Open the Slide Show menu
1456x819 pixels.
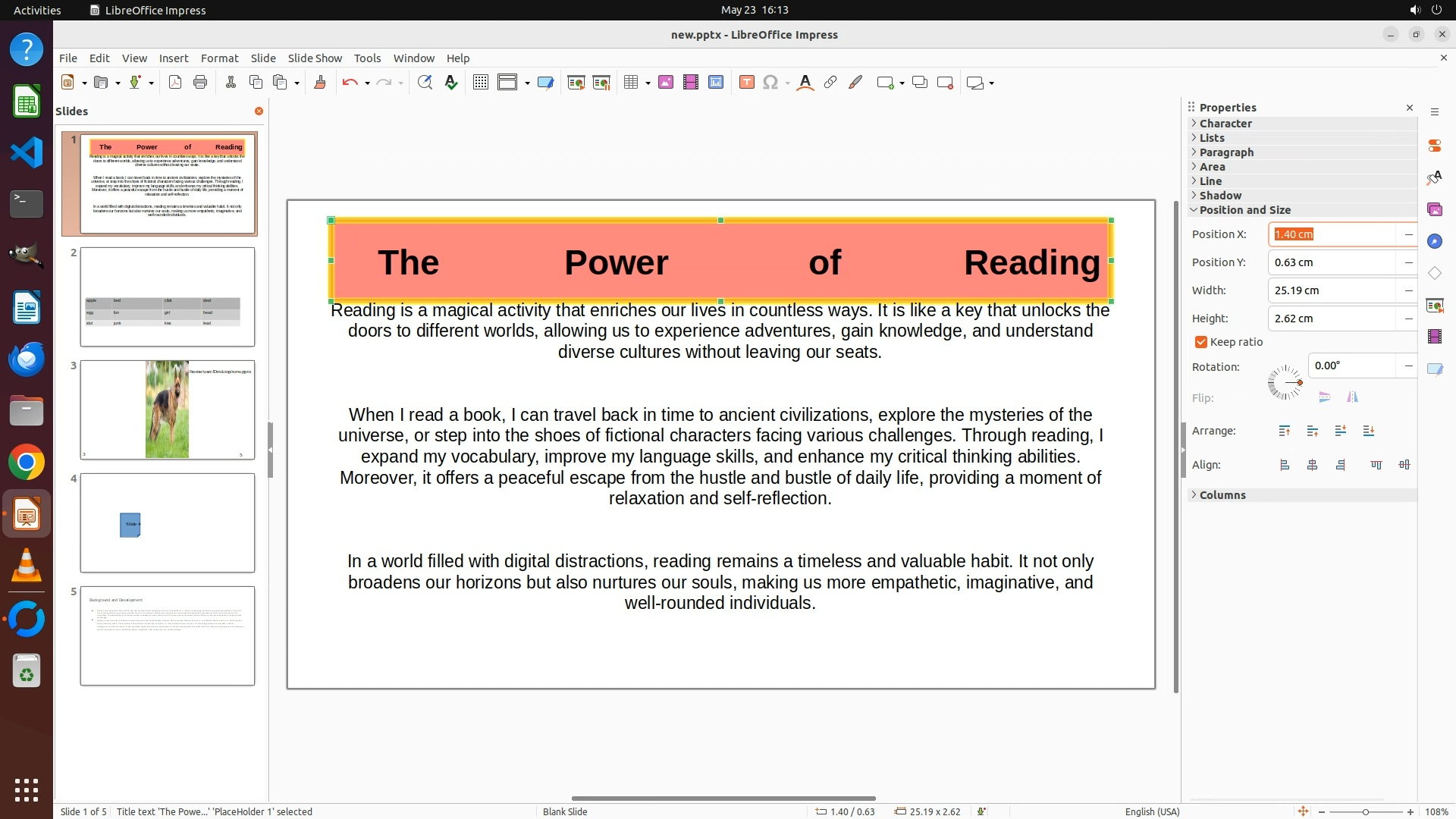click(315, 58)
